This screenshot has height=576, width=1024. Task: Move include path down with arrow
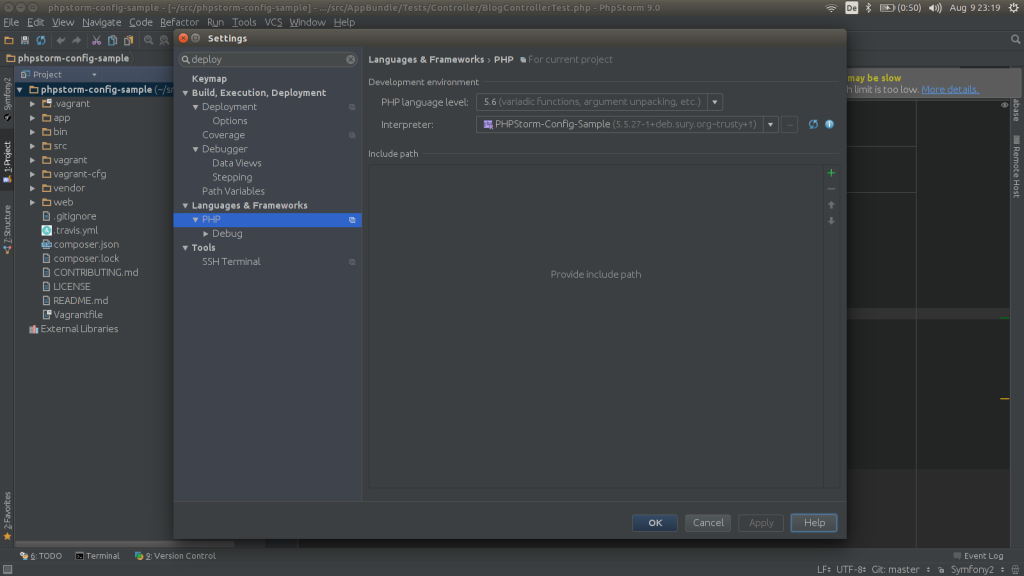(x=831, y=221)
